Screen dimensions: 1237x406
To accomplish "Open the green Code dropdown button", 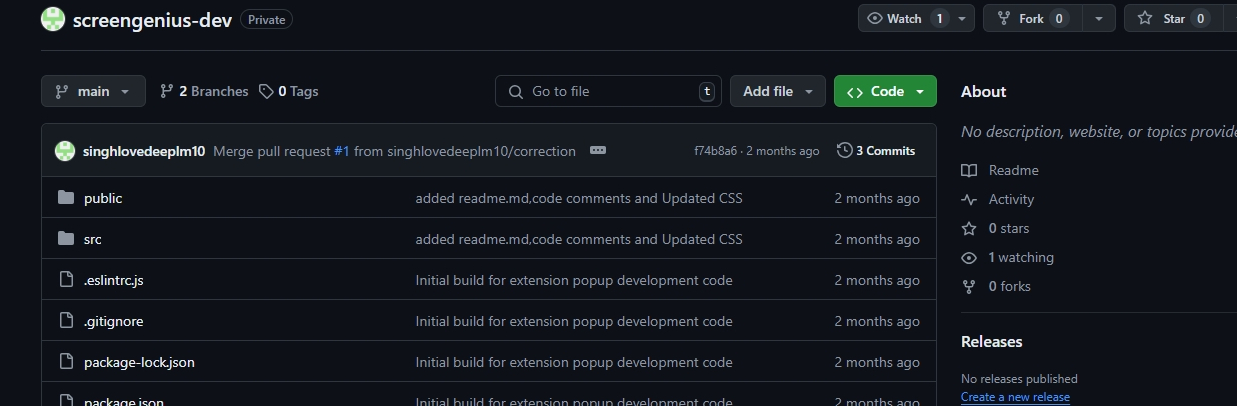I will pyautogui.click(x=885, y=91).
